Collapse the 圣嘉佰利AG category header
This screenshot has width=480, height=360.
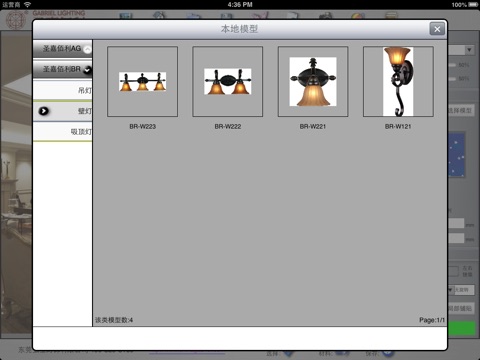point(63,49)
